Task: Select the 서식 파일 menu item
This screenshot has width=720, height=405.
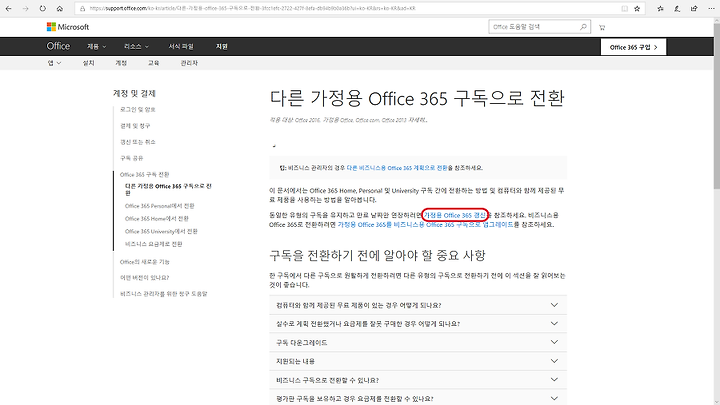Action: [x=181, y=47]
